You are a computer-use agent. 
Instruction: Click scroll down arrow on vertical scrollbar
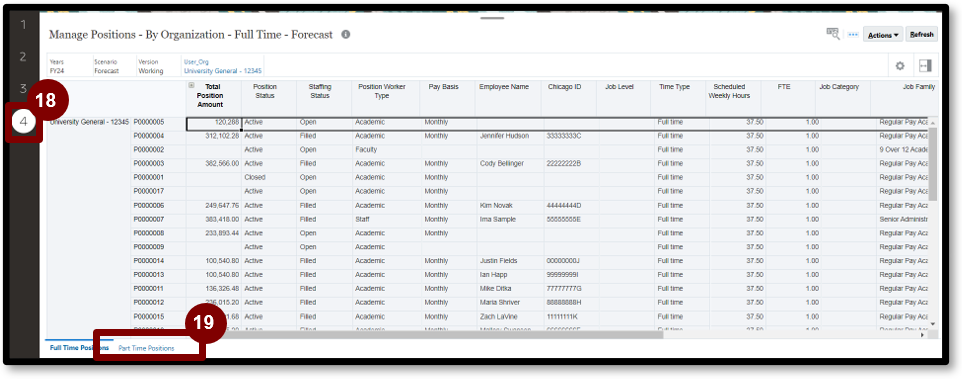pyautogui.click(x=933, y=323)
